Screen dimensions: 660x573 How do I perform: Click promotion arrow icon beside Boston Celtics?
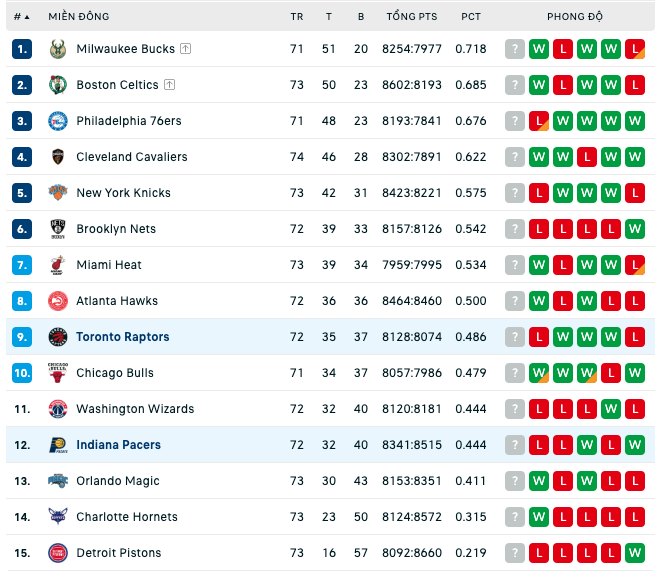(170, 85)
